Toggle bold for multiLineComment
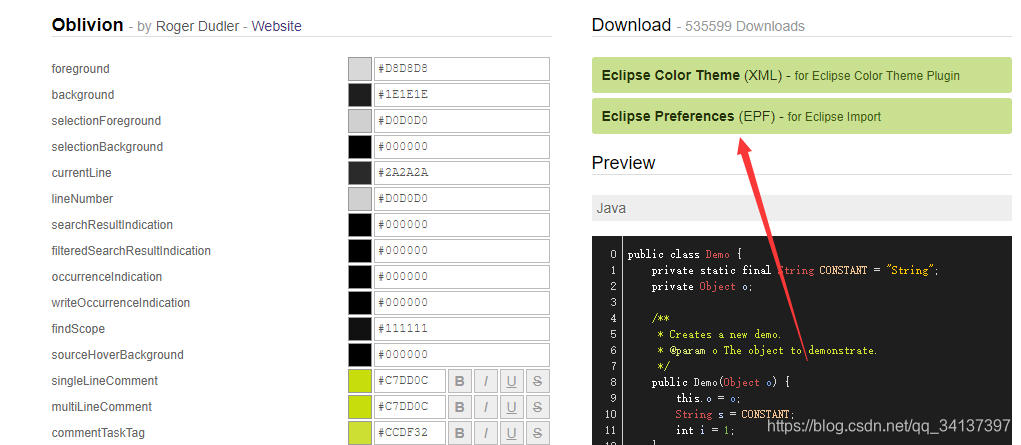 click(459, 407)
